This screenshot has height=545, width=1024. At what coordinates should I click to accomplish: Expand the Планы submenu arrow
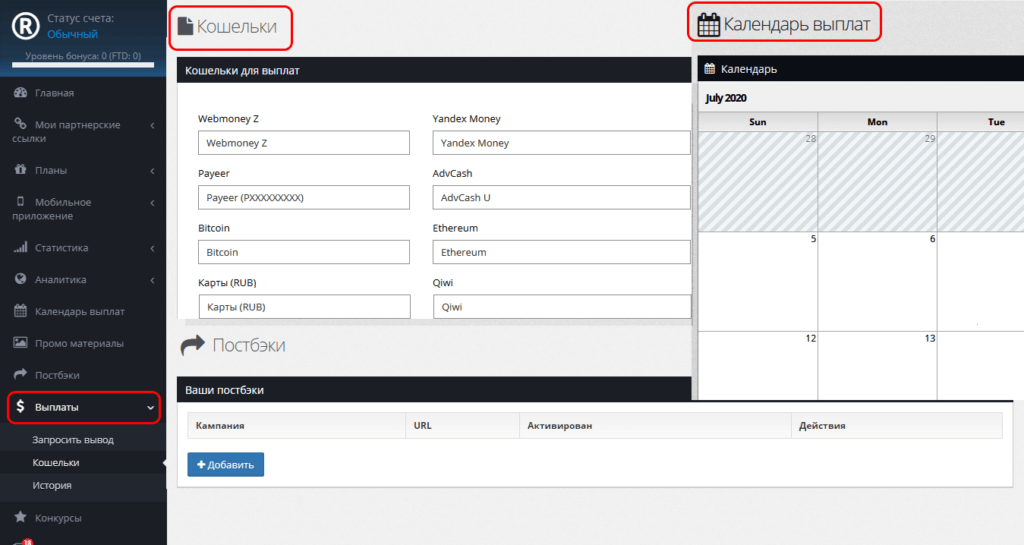151,171
